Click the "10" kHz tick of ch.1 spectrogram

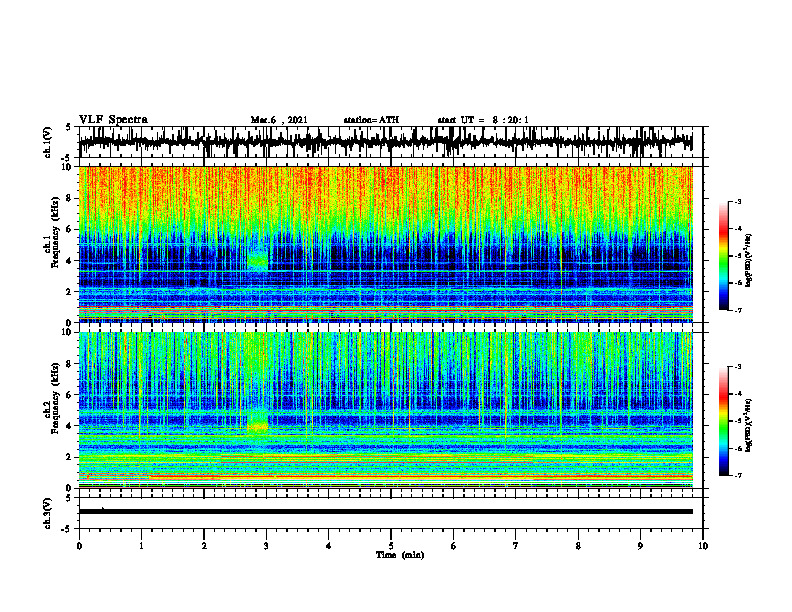pyautogui.click(x=67, y=167)
